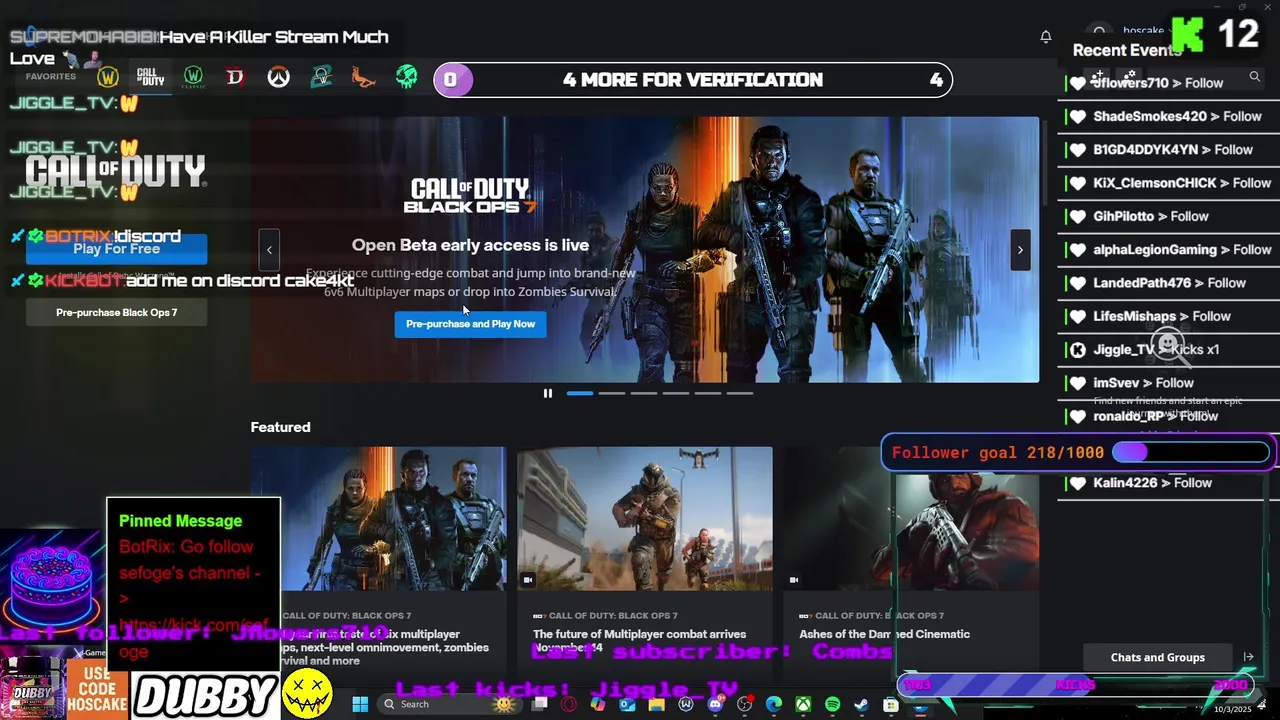The width and height of the screenshot is (1280, 720).
Task: Go to next carousel slide
Action: tap(1020, 250)
